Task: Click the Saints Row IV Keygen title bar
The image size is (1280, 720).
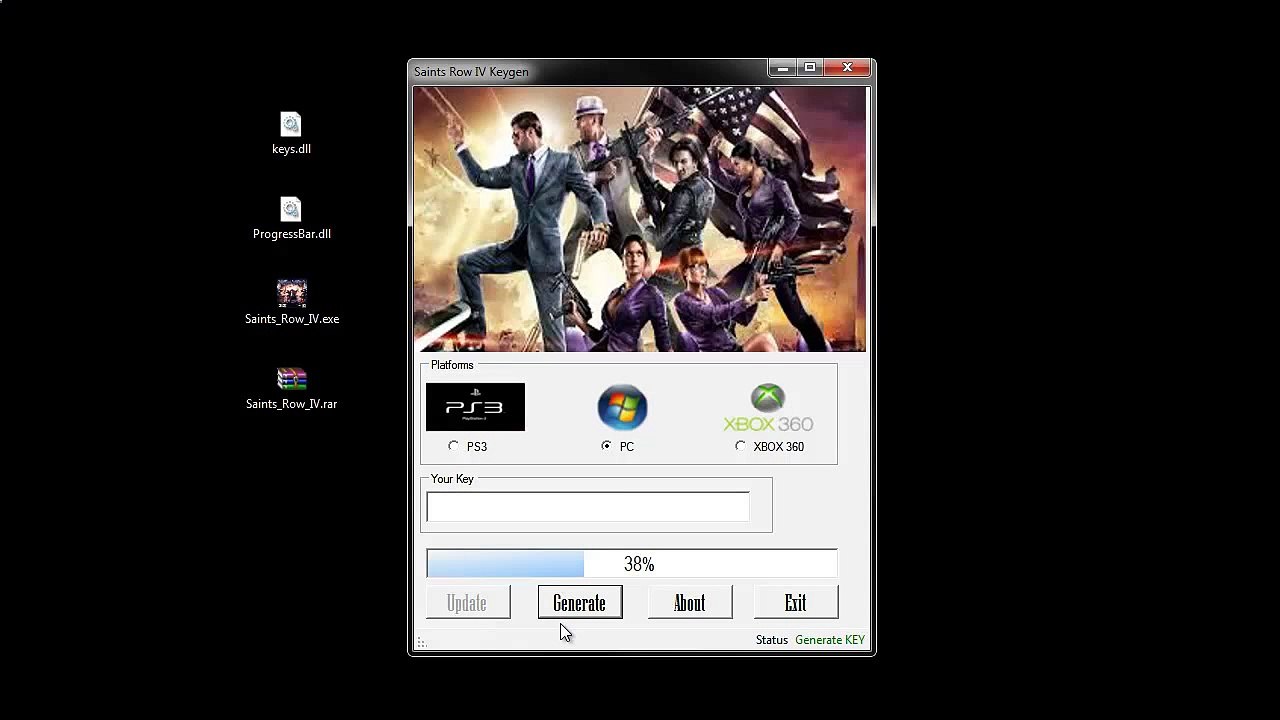Action: coord(590,71)
